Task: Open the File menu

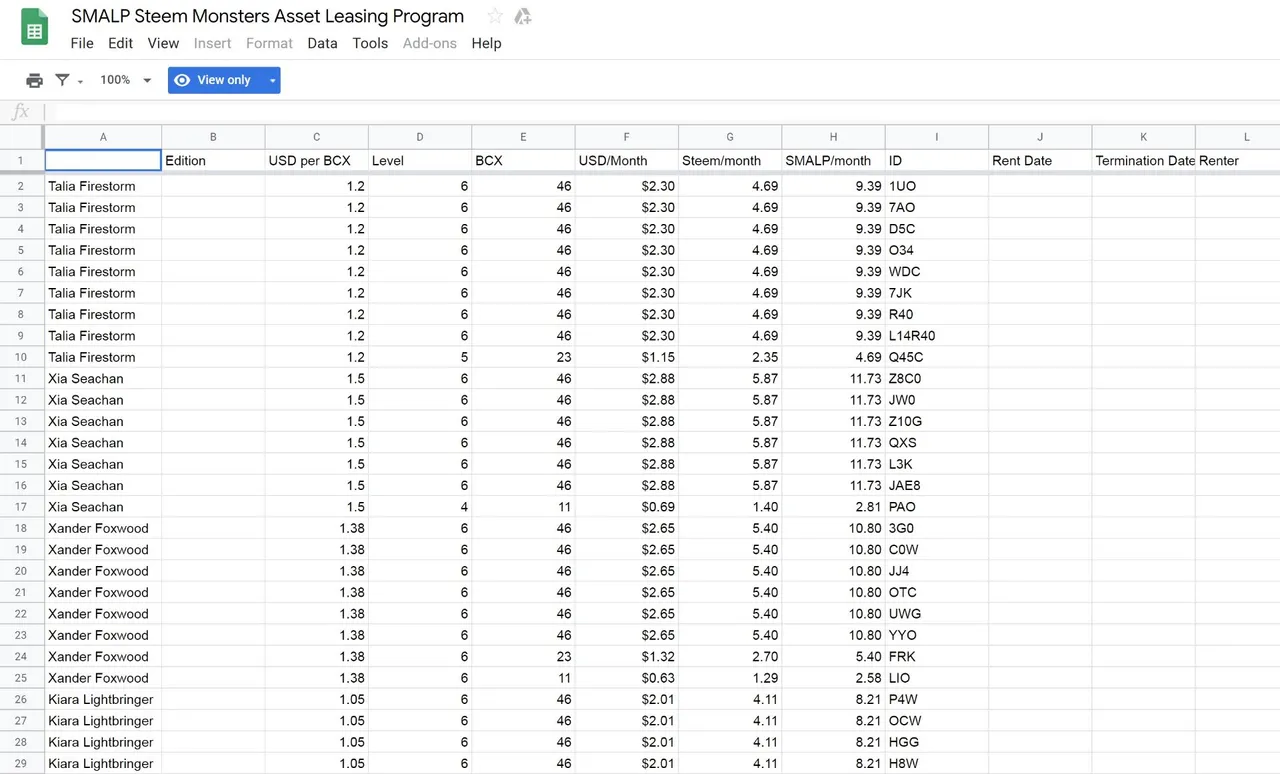Action: click(82, 43)
